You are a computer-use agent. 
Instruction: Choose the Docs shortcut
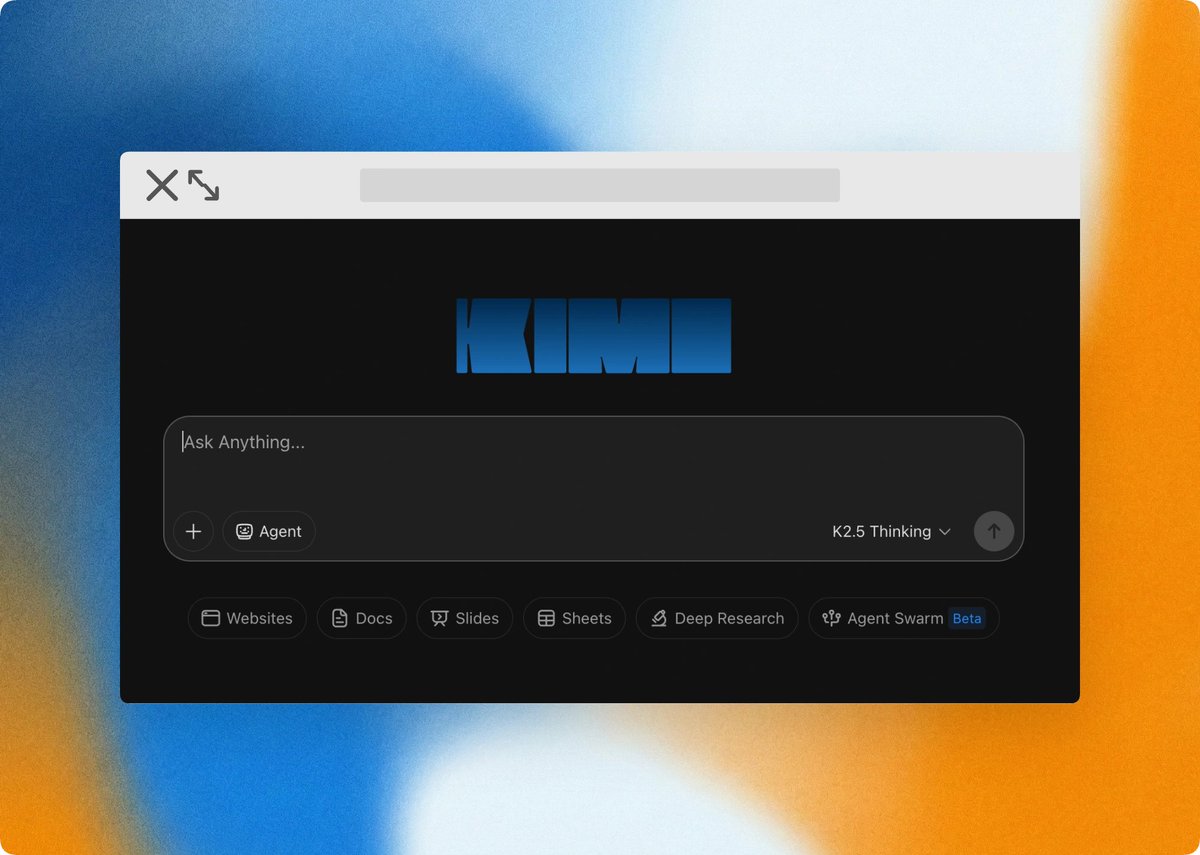tap(362, 618)
